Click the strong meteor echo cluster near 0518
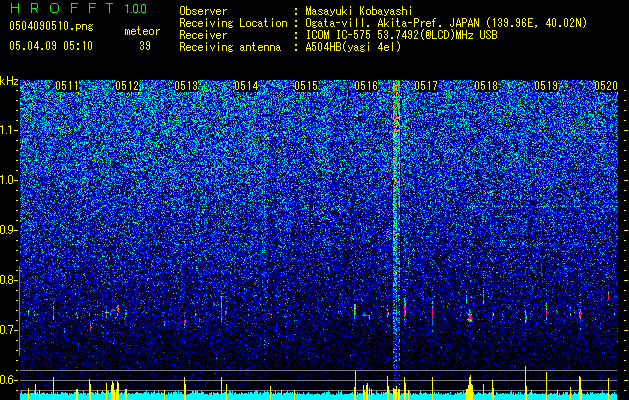This screenshot has height=400, width=629. click(x=470, y=316)
